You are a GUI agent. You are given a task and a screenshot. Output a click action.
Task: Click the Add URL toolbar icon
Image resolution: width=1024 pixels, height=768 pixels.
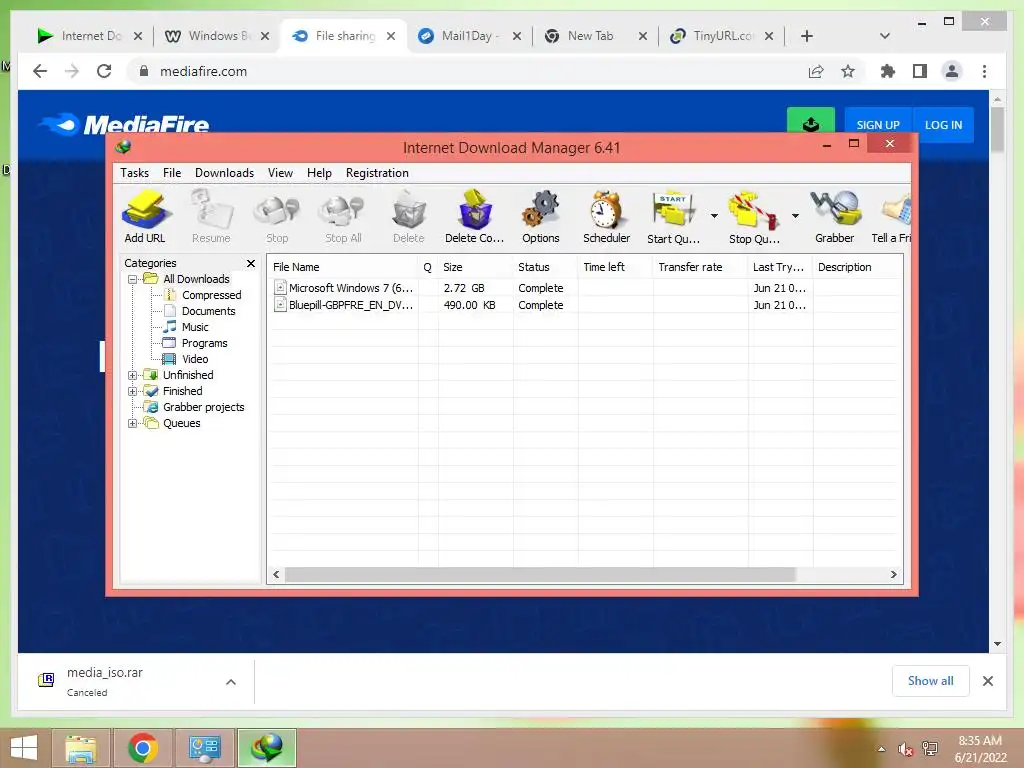point(145,217)
